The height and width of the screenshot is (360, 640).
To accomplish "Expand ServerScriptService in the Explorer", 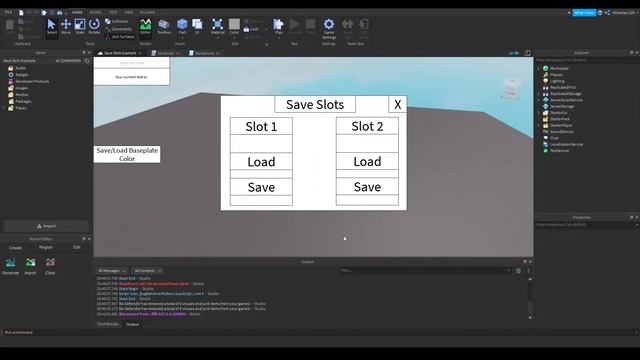I will (x=538, y=100).
